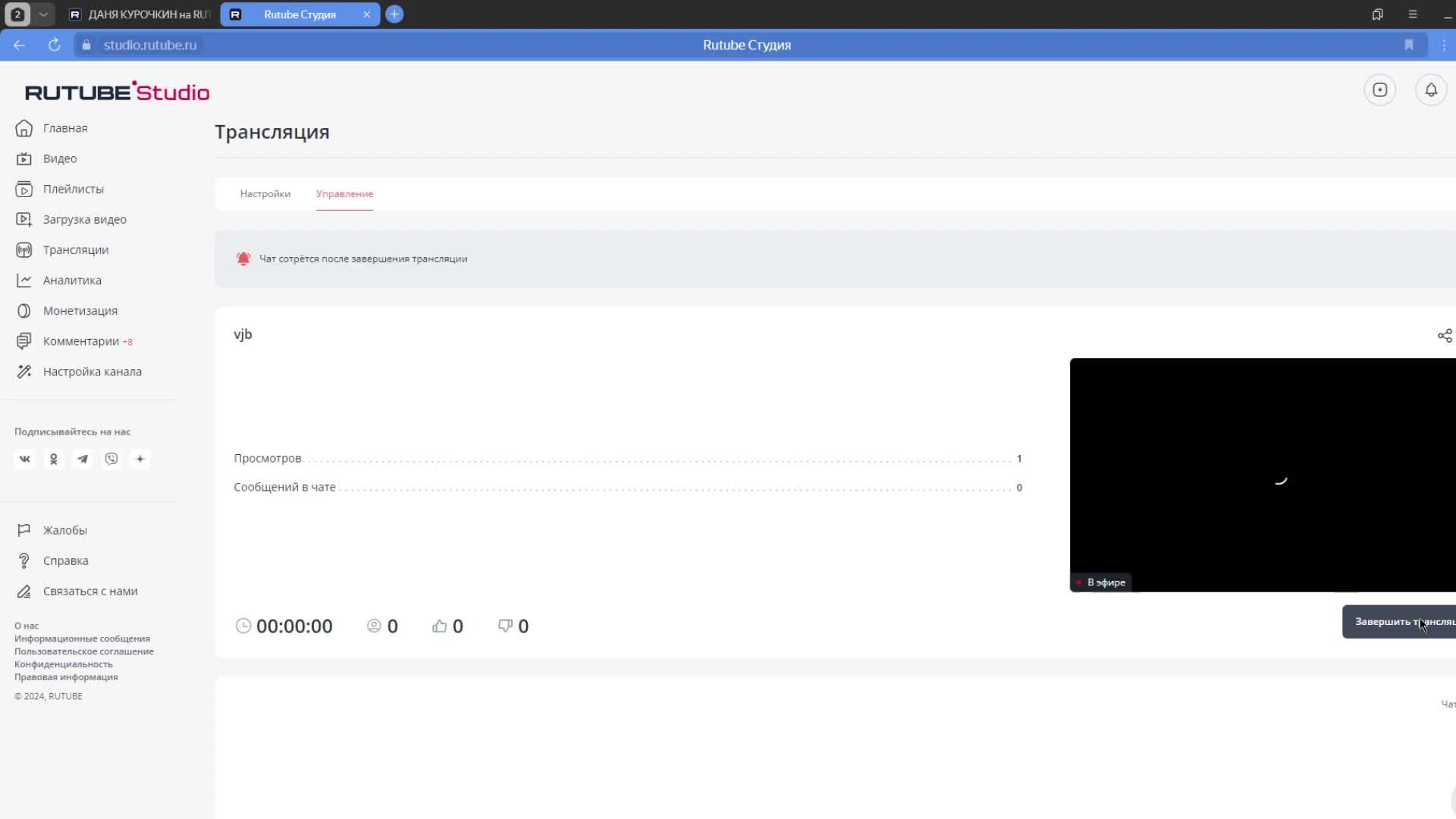Share the stream via share icon
1456x819 pixels.
[1444, 335]
